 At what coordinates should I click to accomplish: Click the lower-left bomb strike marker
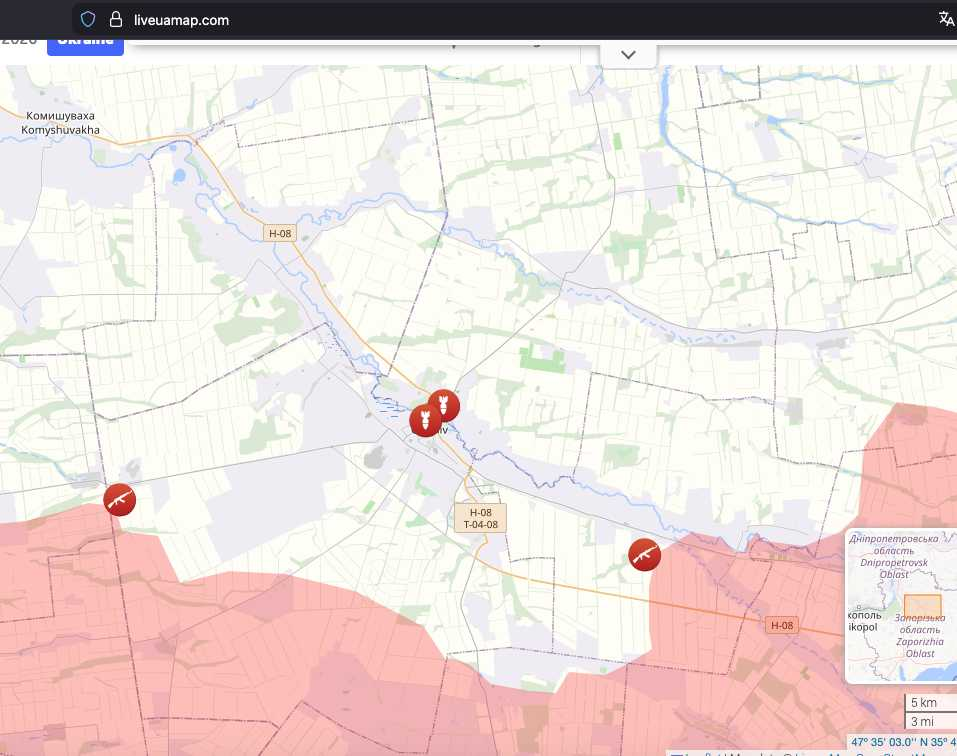(425, 421)
